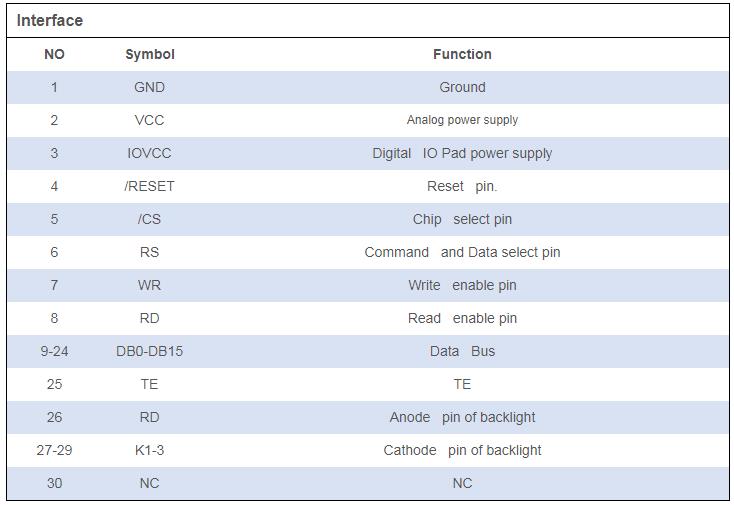Select the /RESET symbol cell
Screen dimensions: 734x505
click(149, 186)
